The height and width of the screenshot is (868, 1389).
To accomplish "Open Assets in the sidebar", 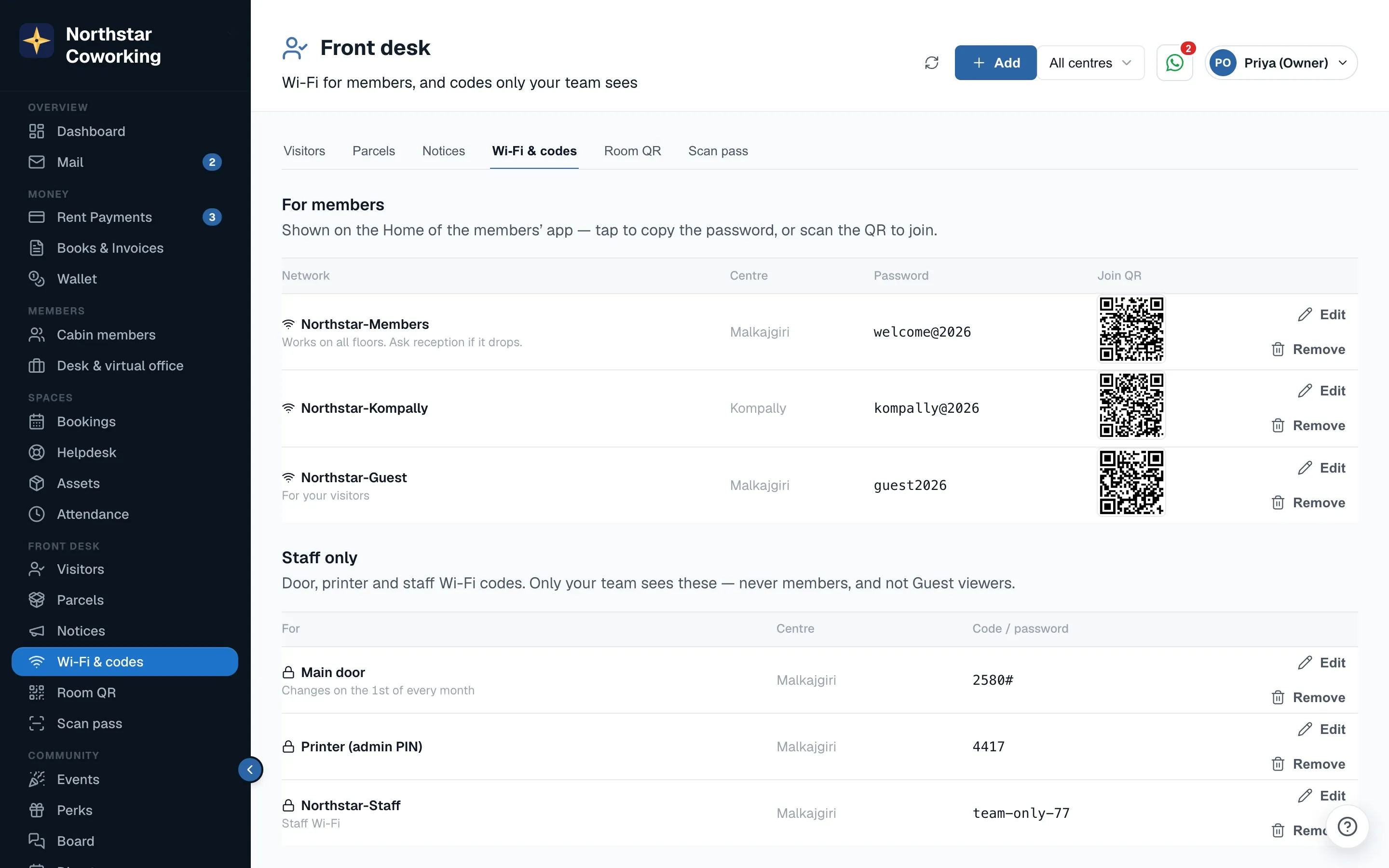I will (124, 483).
